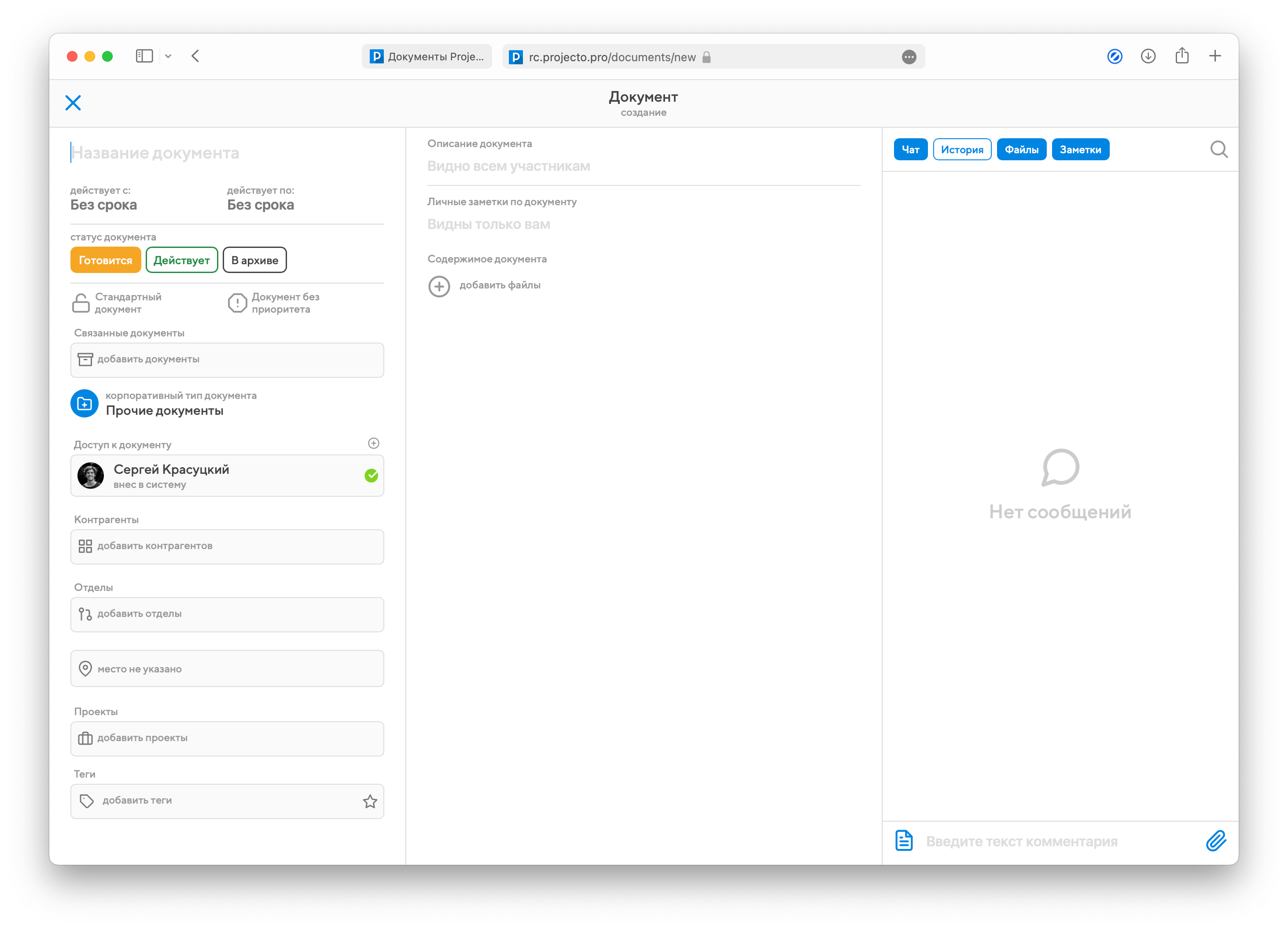Viewport: 1288px width, 930px height.
Task: Toggle the green checkmark for Сергей Красуцкий
Action: [x=372, y=476]
